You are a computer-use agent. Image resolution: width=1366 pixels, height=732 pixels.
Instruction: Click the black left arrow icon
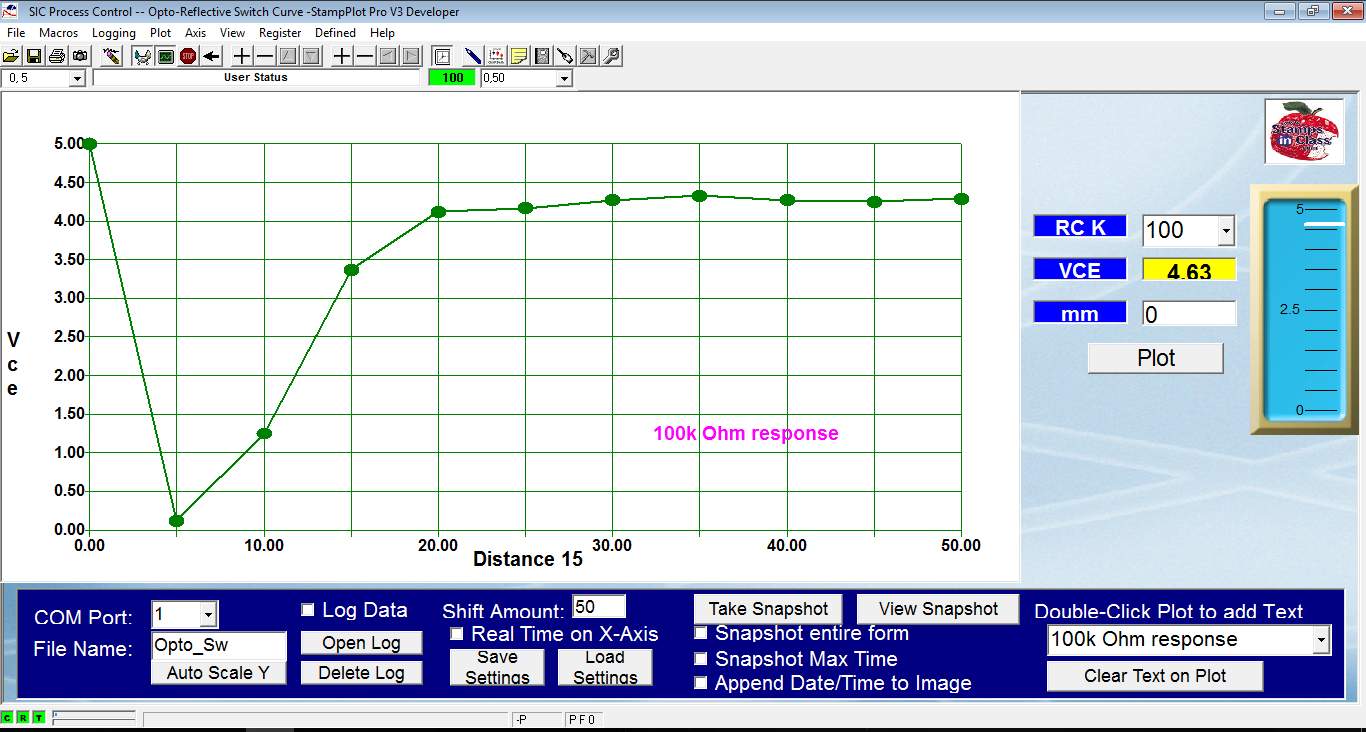211,56
